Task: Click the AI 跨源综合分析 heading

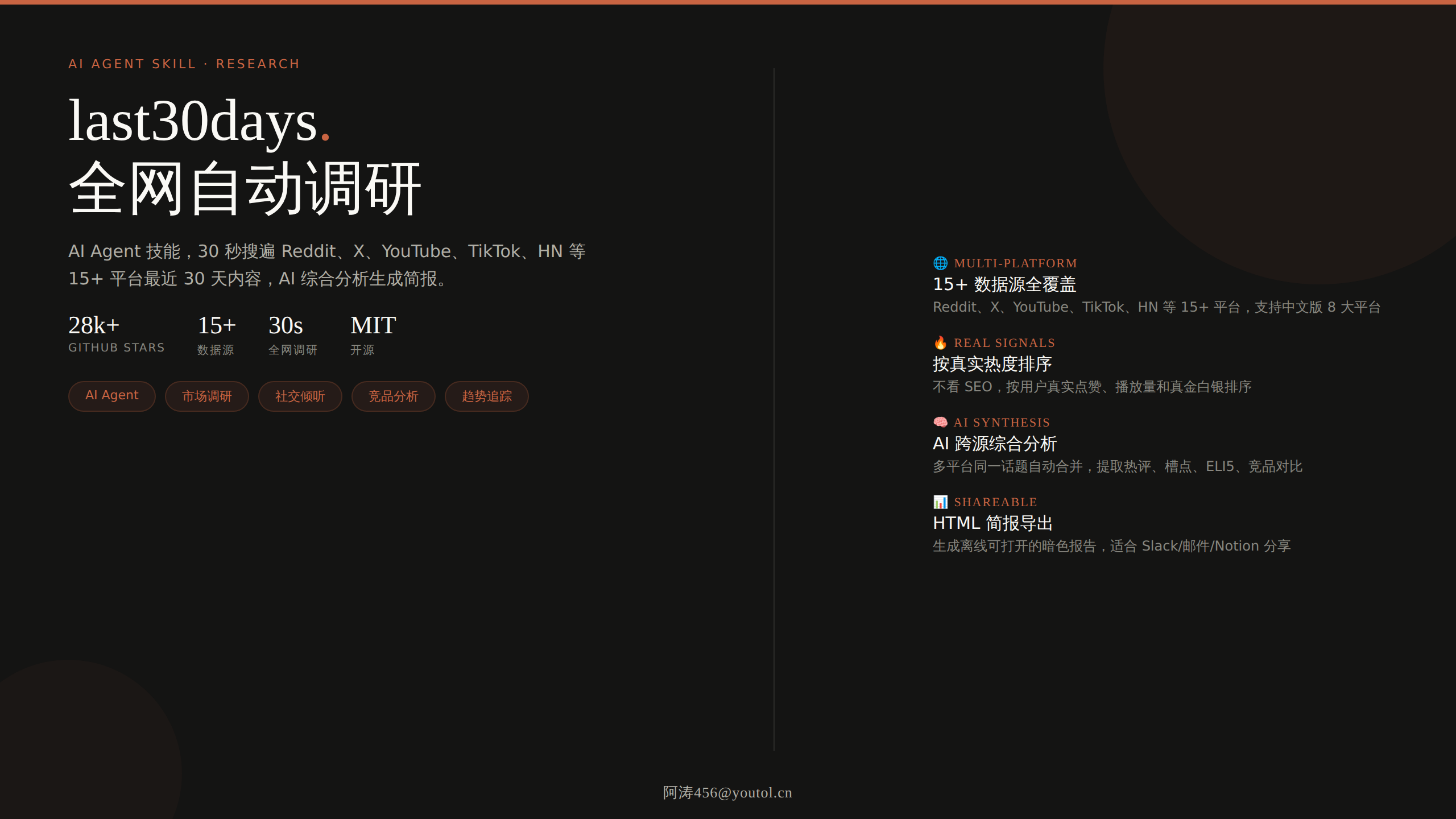Action: (995, 444)
